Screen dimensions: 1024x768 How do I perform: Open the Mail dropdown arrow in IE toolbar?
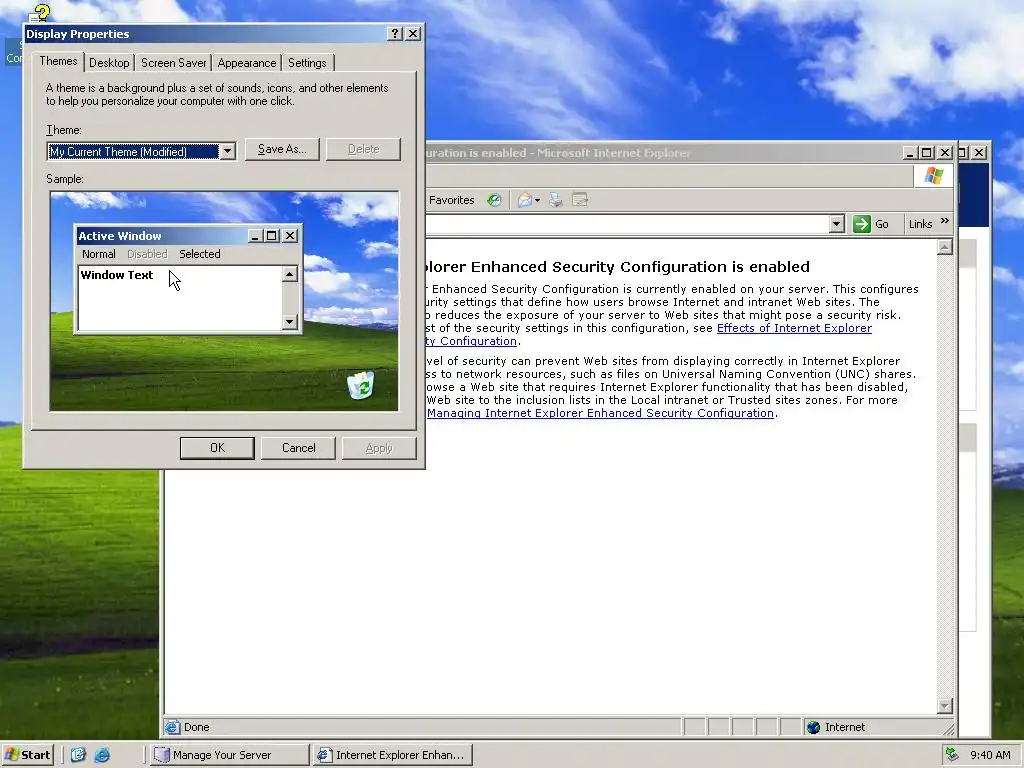537,200
